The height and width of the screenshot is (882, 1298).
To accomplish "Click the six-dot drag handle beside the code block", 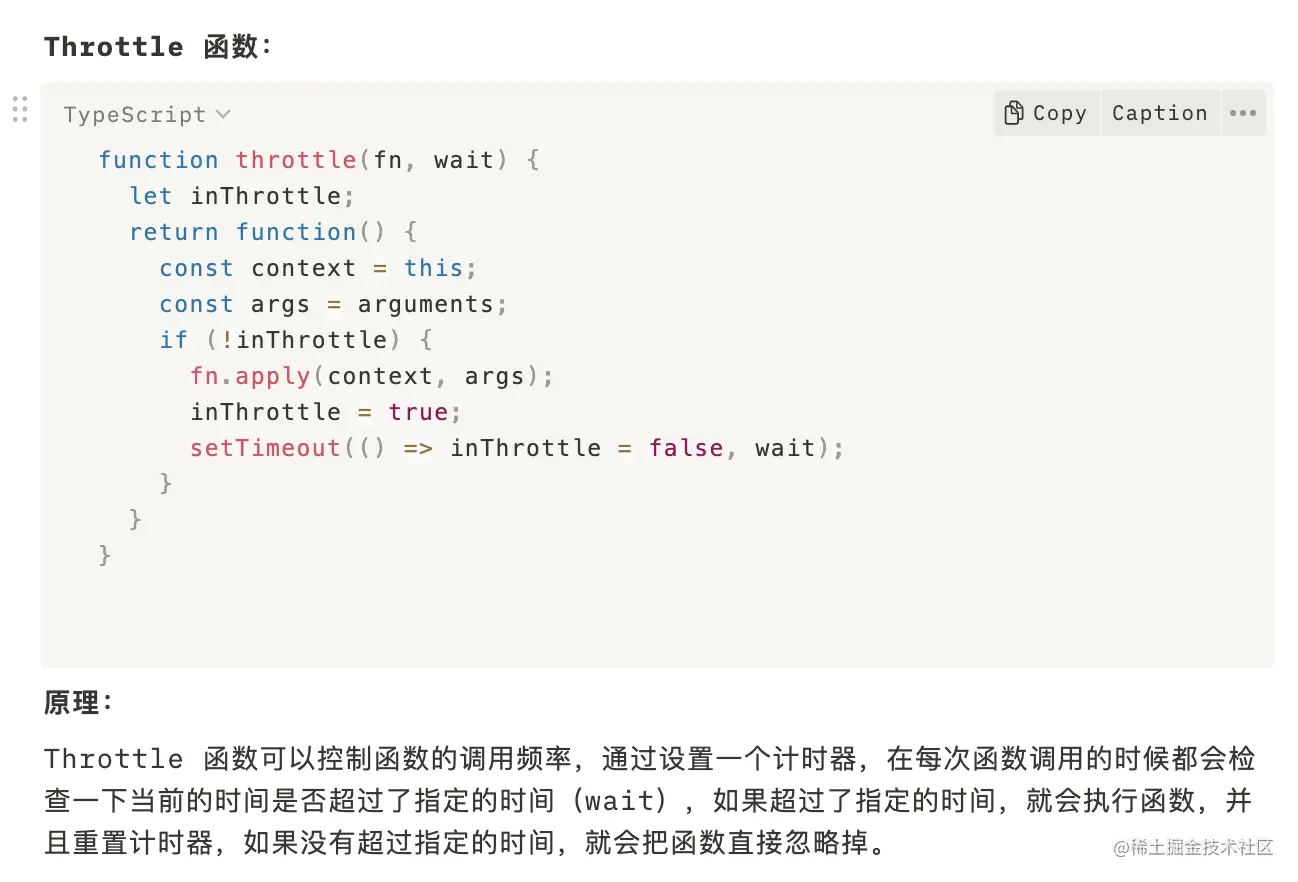I will pyautogui.click(x=20, y=108).
